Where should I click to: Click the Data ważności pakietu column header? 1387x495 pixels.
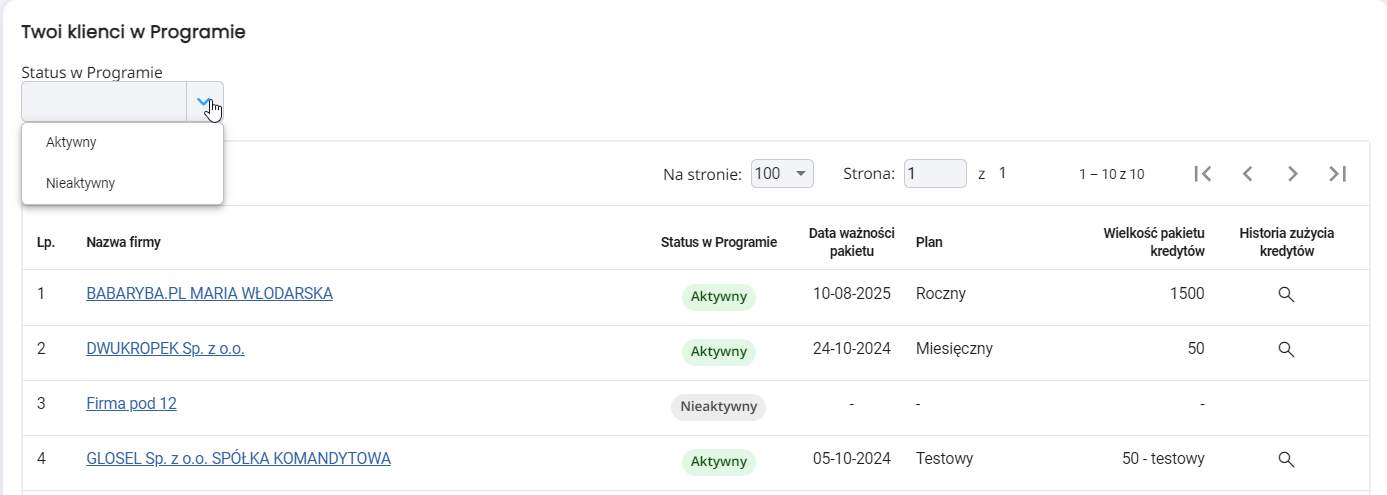[851, 242]
